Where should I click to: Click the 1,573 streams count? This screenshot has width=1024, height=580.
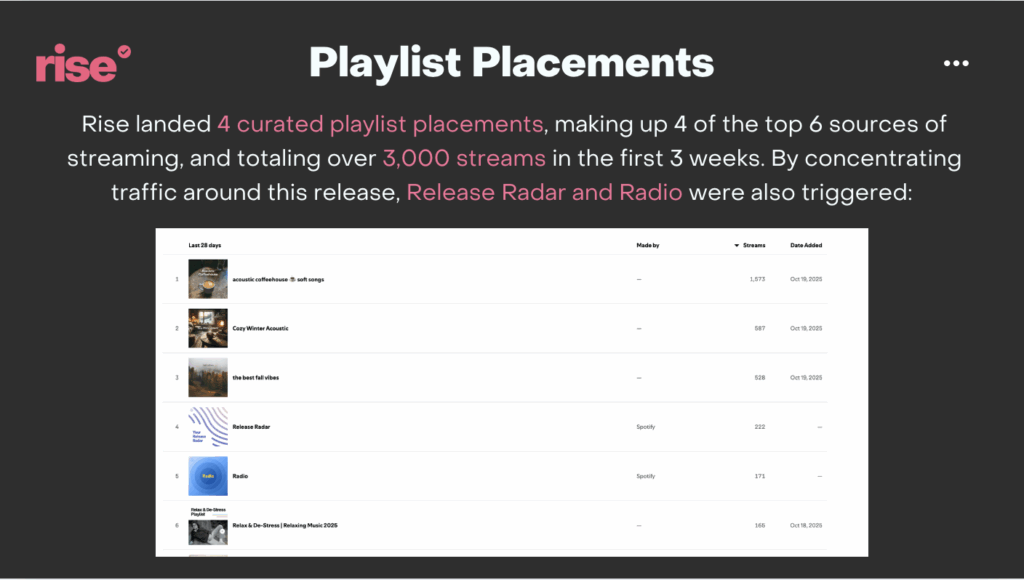tap(757, 279)
